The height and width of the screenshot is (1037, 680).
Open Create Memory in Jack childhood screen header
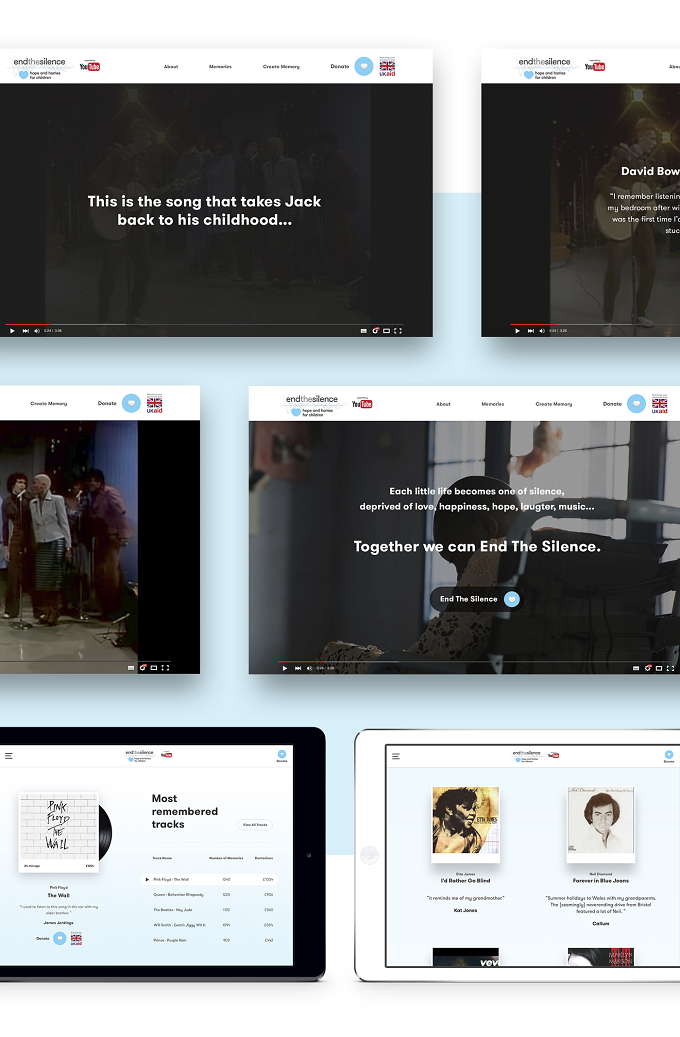pos(281,67)
